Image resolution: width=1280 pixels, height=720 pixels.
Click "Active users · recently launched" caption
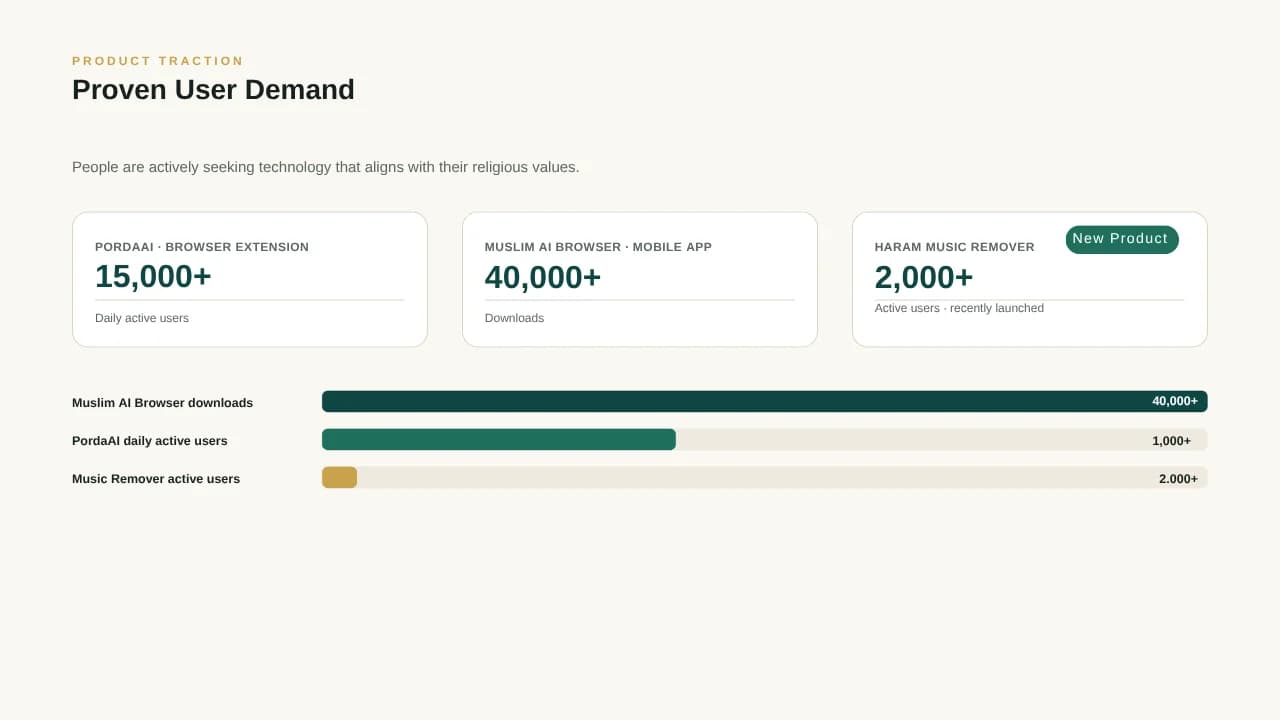tap(959, 308)
